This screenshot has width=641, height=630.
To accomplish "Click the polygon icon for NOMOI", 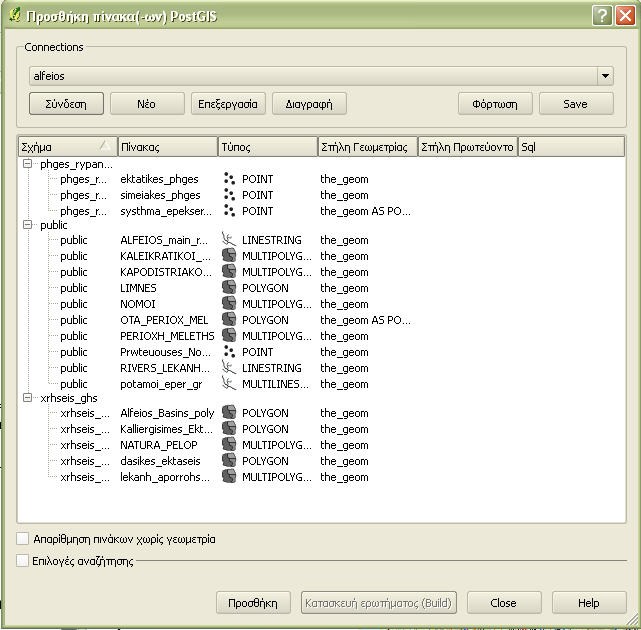I will pyautogui.click(x=229, y=303).
